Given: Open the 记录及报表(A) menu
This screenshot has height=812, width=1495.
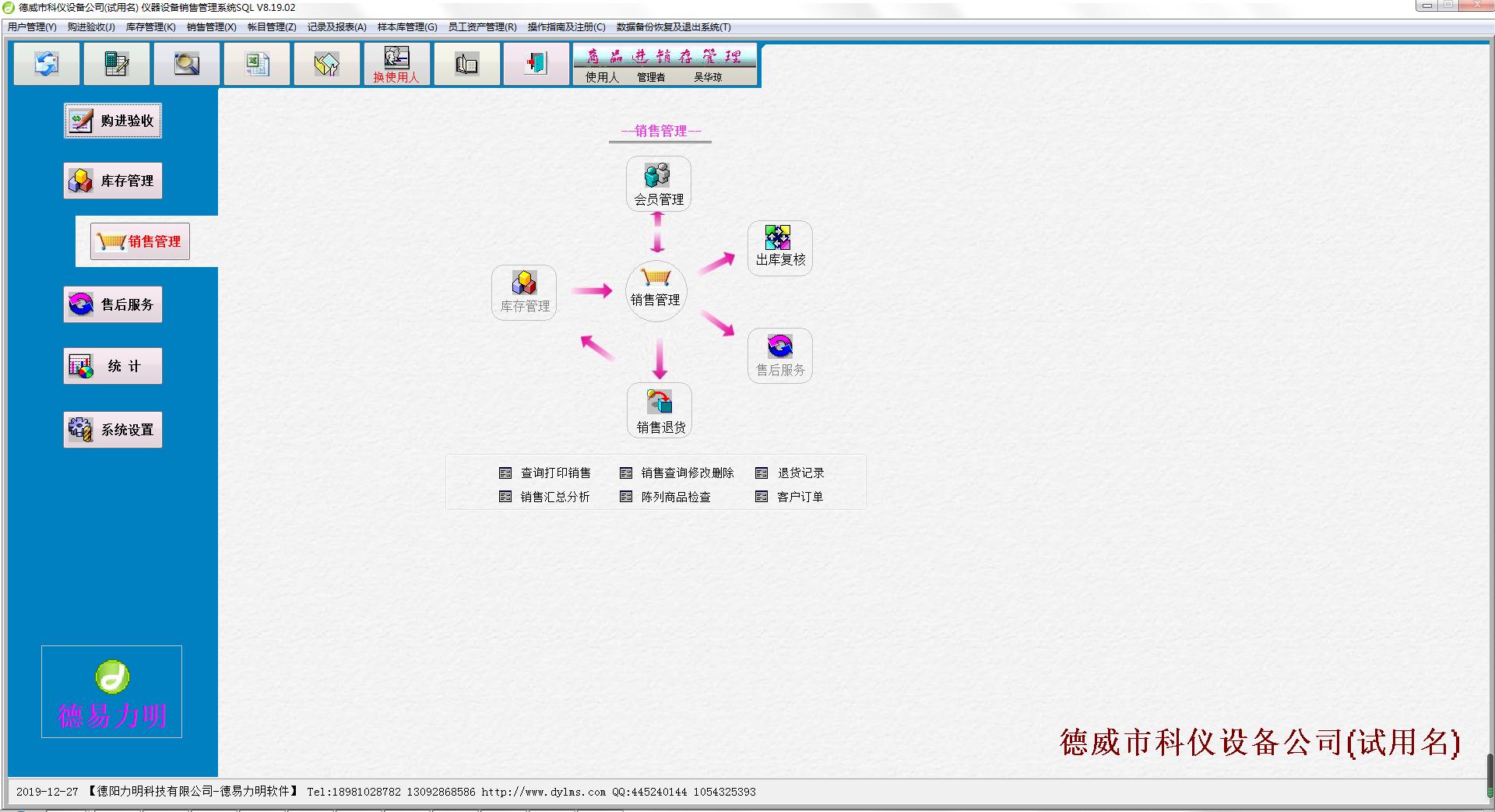Looking at the screenshot, I should (x=336, y=27).
